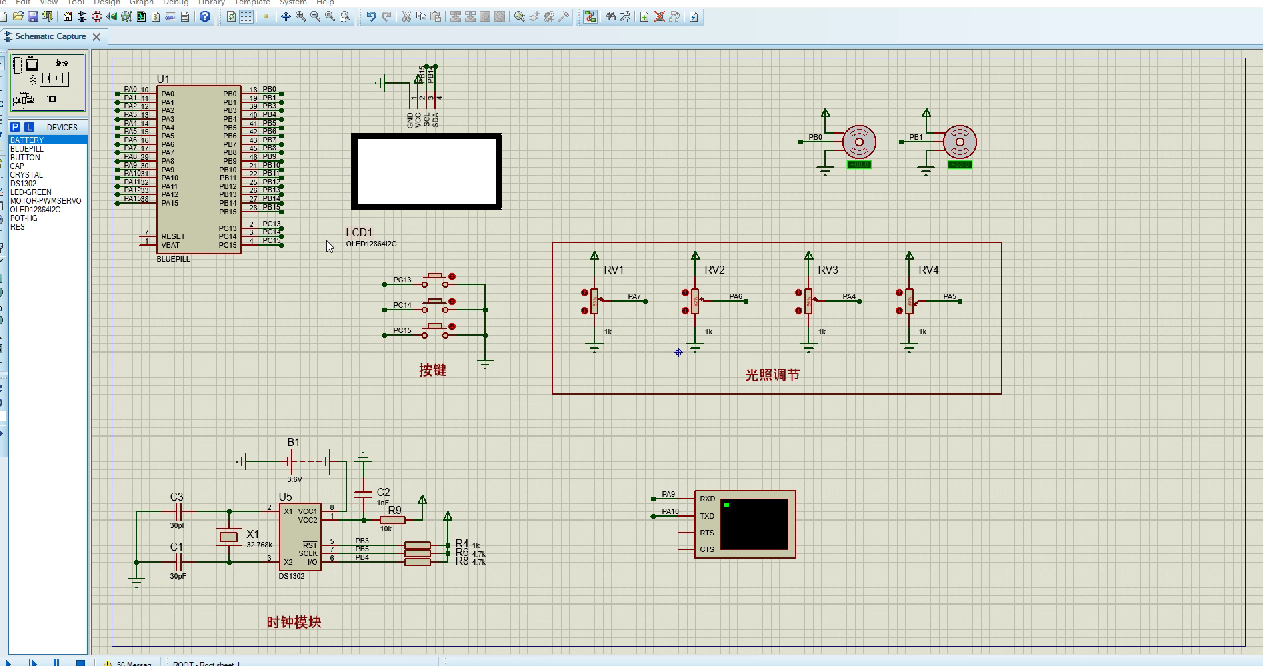This screenshot has height=666, width=1263.
Task: Click the pan/center view cross-arrows icon
Action: (285, 17)
